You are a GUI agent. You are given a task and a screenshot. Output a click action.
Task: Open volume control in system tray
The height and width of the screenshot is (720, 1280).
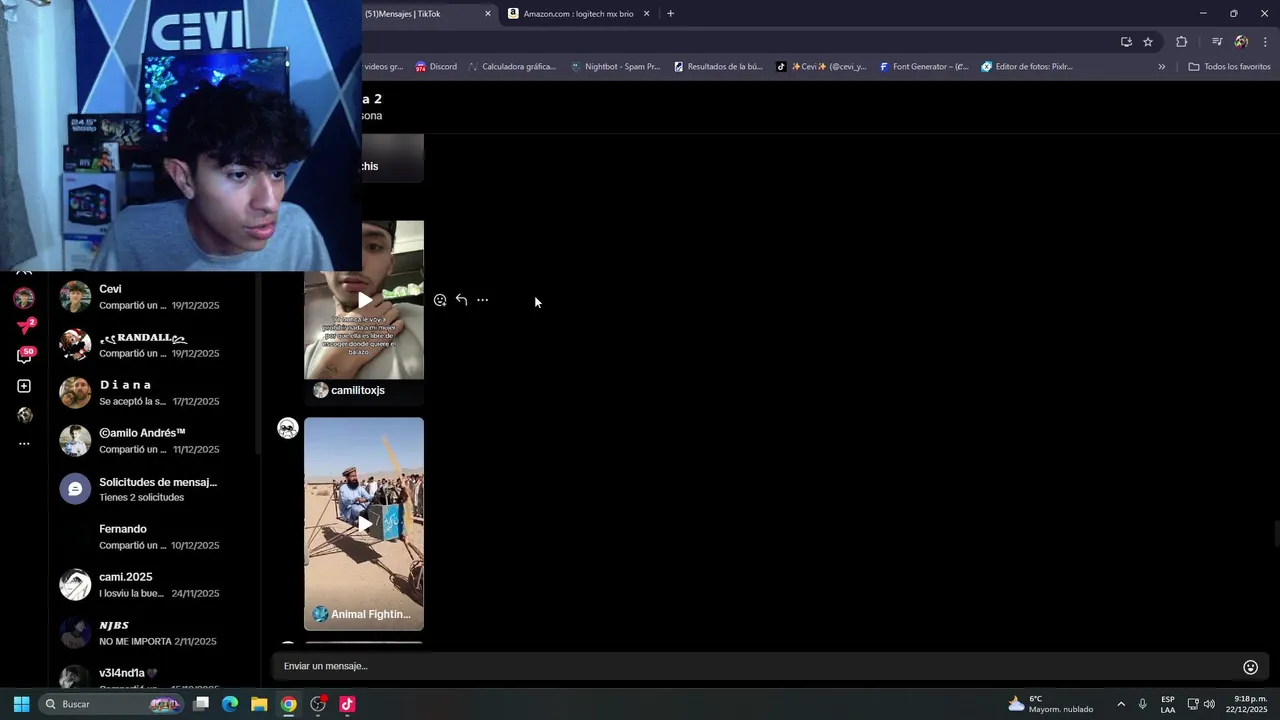(1209, 704)
